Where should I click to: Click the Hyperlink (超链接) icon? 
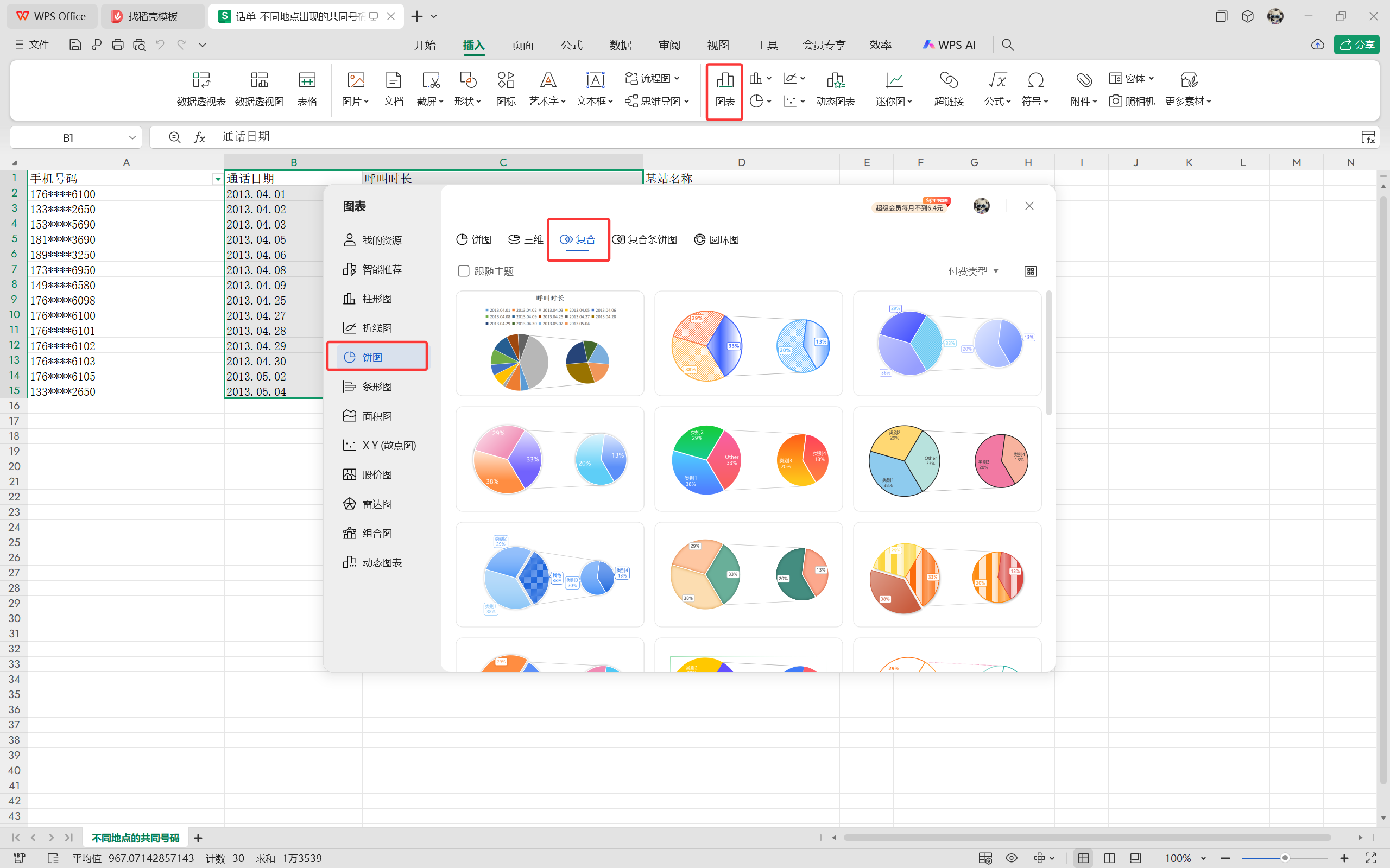[949, 89]
